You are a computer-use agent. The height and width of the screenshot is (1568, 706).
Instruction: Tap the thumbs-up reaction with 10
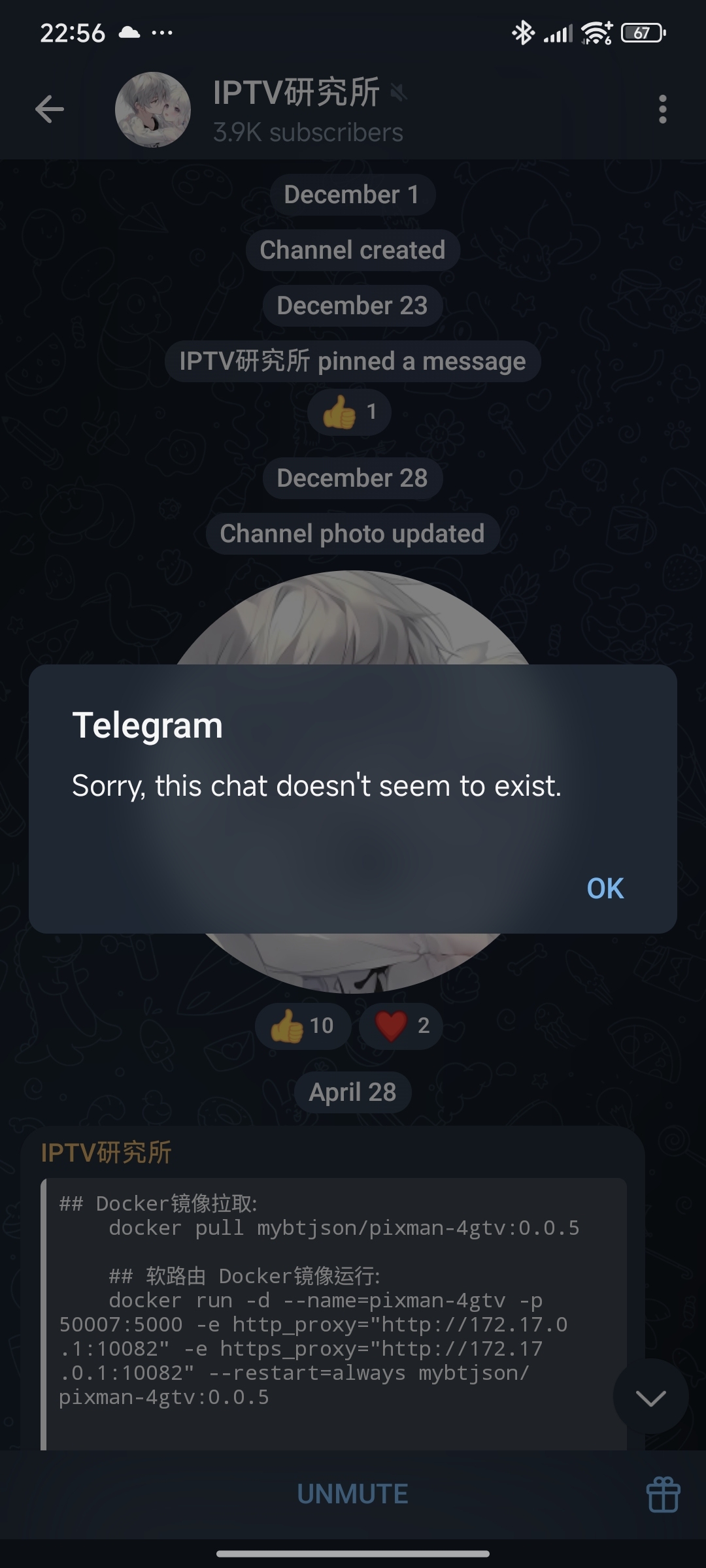(x=303, y=1025)
